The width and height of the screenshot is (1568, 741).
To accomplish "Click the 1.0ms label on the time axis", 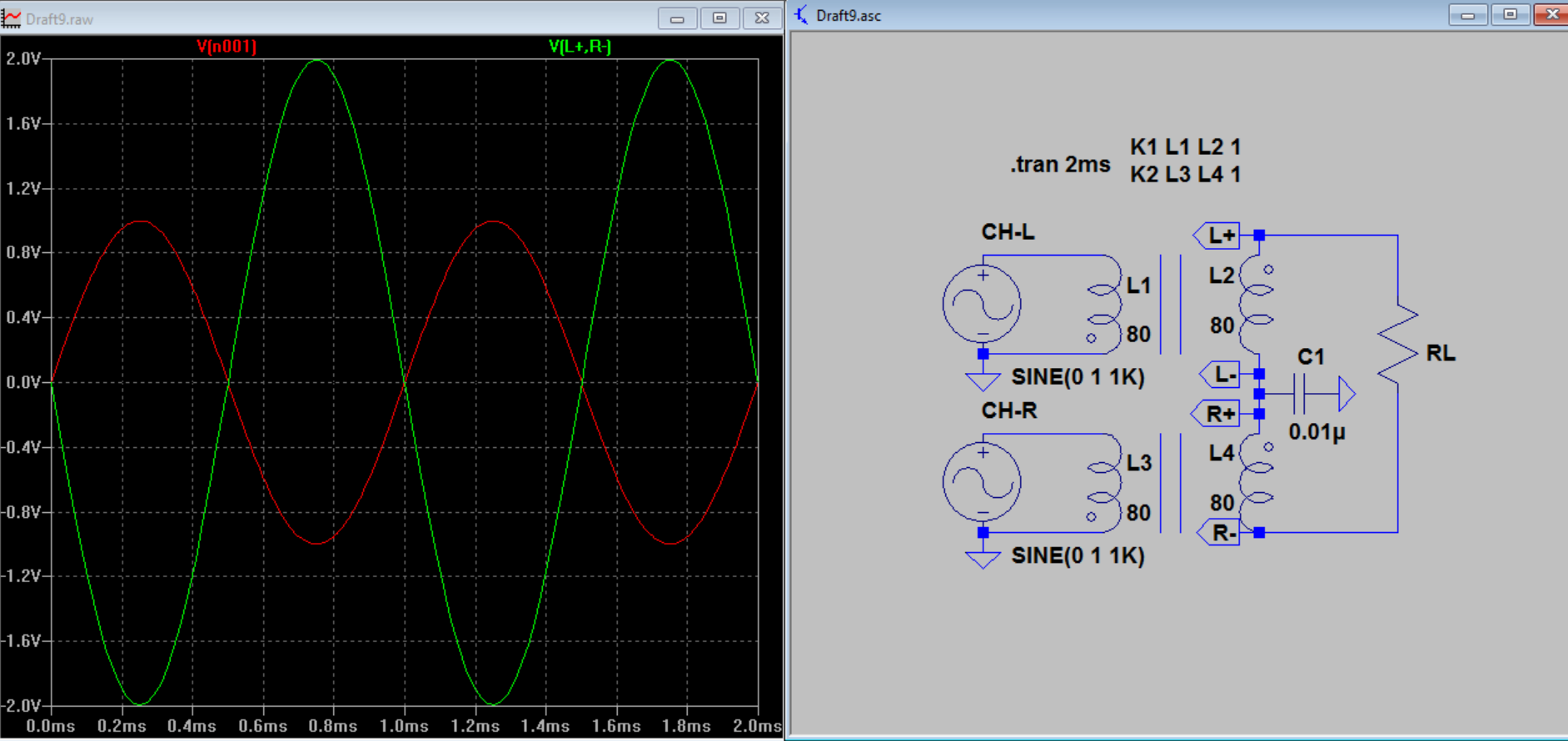I will (404, 726).
